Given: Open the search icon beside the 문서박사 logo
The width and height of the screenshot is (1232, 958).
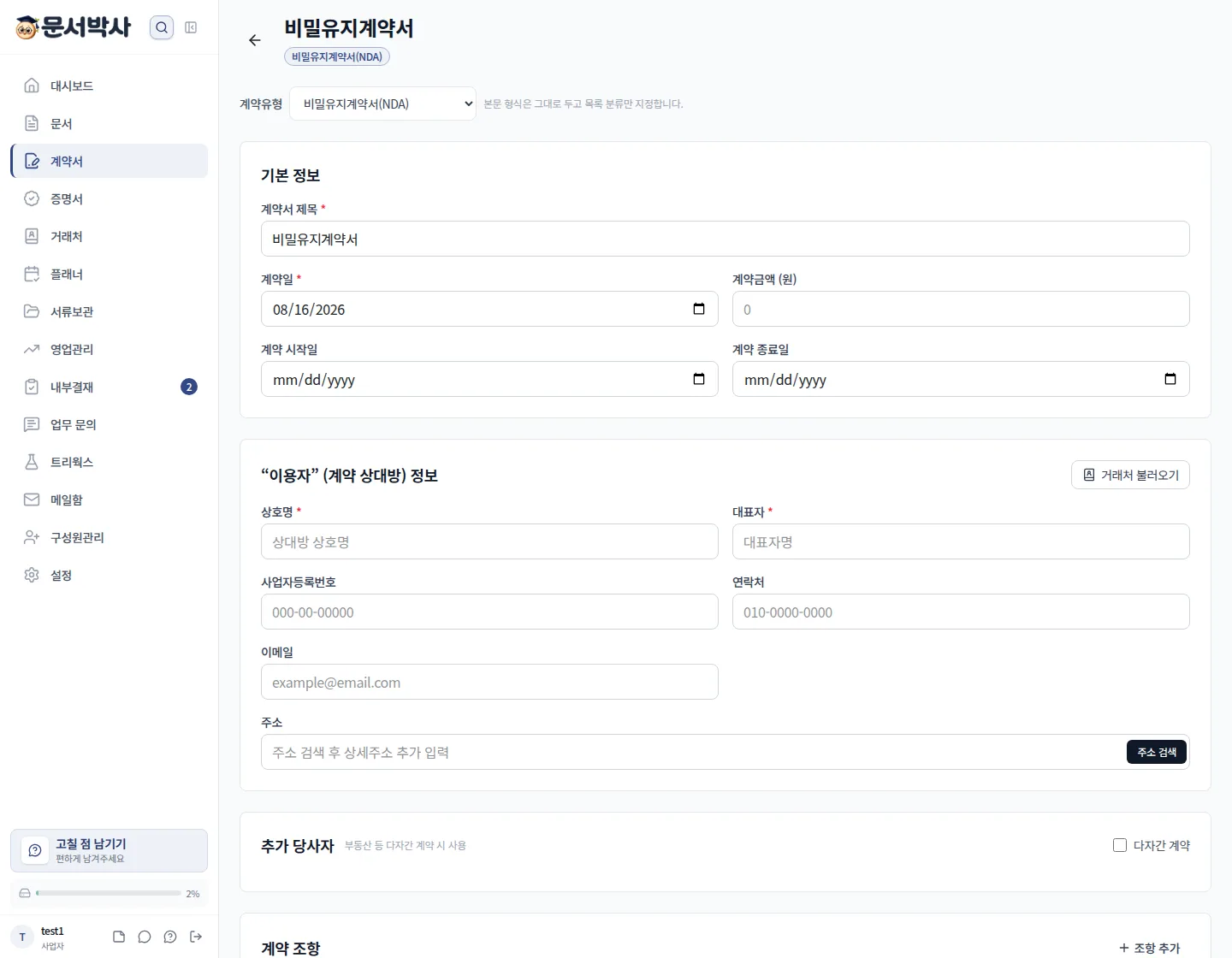Looking at the screenshot, I should tap(162, 27).
